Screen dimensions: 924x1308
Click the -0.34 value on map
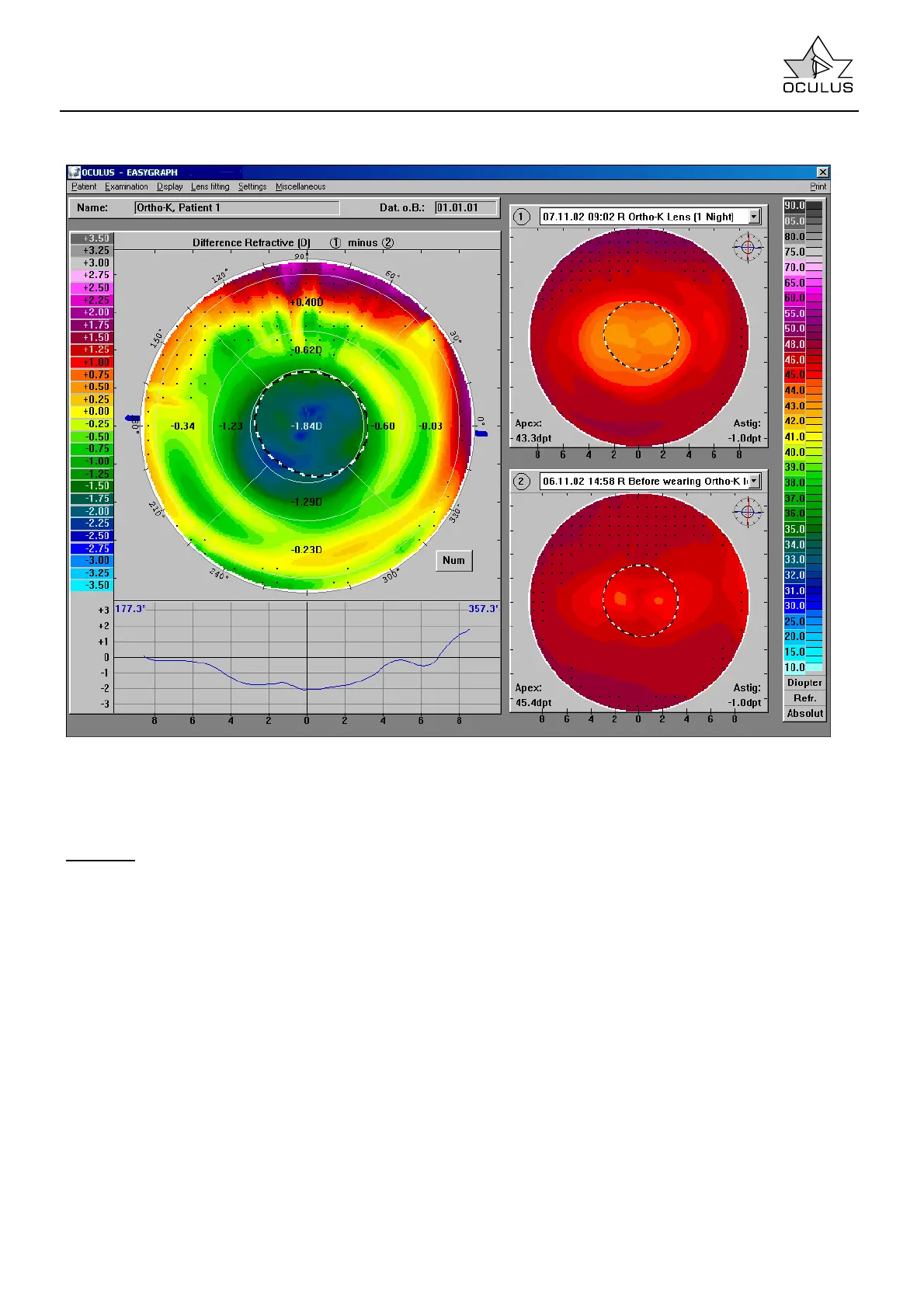click(x=183, y=426)
